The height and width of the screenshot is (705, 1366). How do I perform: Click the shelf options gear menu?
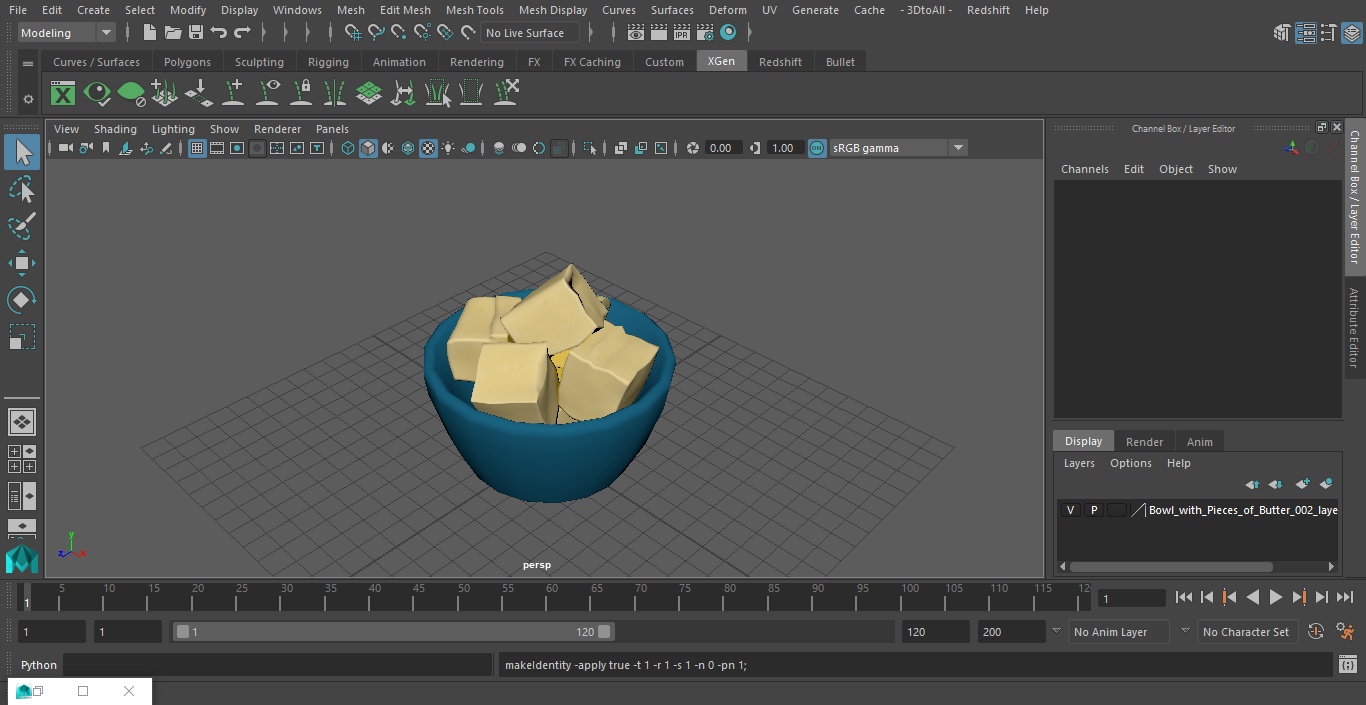pos(28,99)
